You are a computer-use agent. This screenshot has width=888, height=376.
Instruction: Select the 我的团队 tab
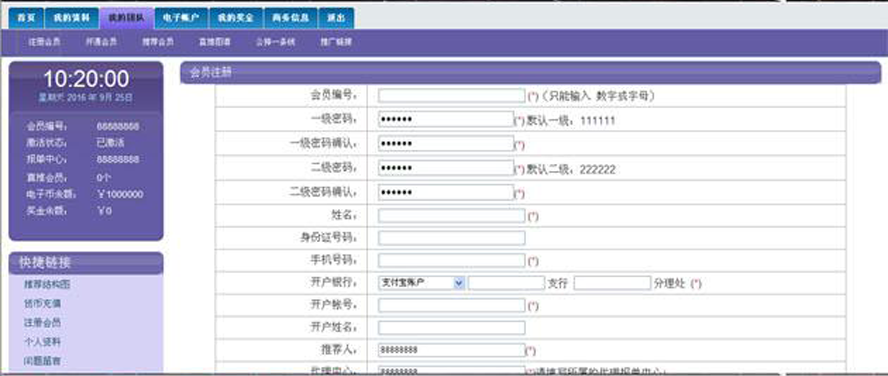(x=126, y=18)
